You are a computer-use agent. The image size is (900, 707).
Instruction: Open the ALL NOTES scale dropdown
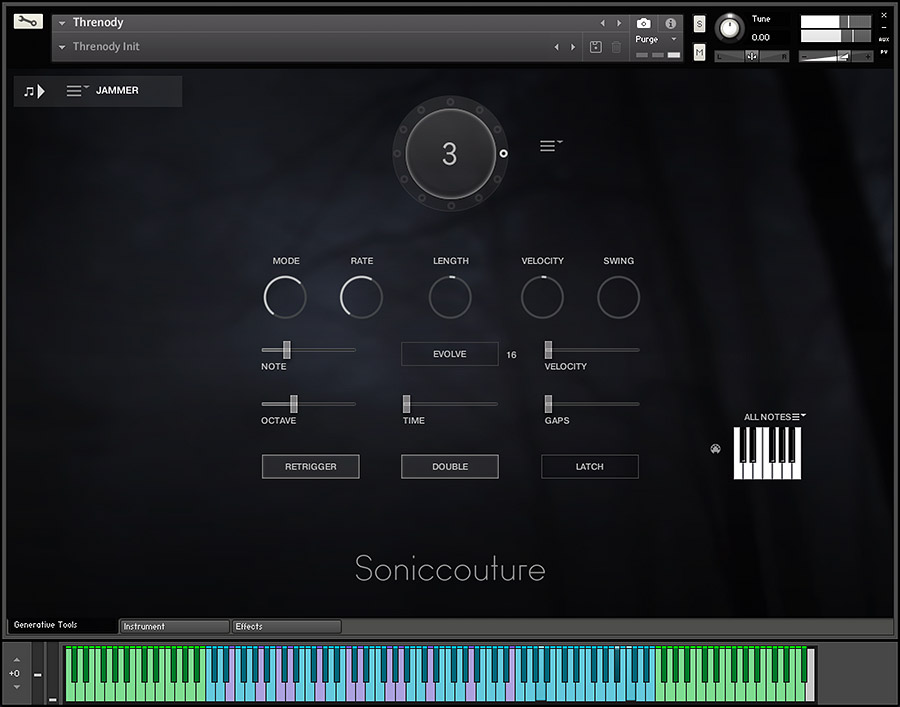point(774,417)
